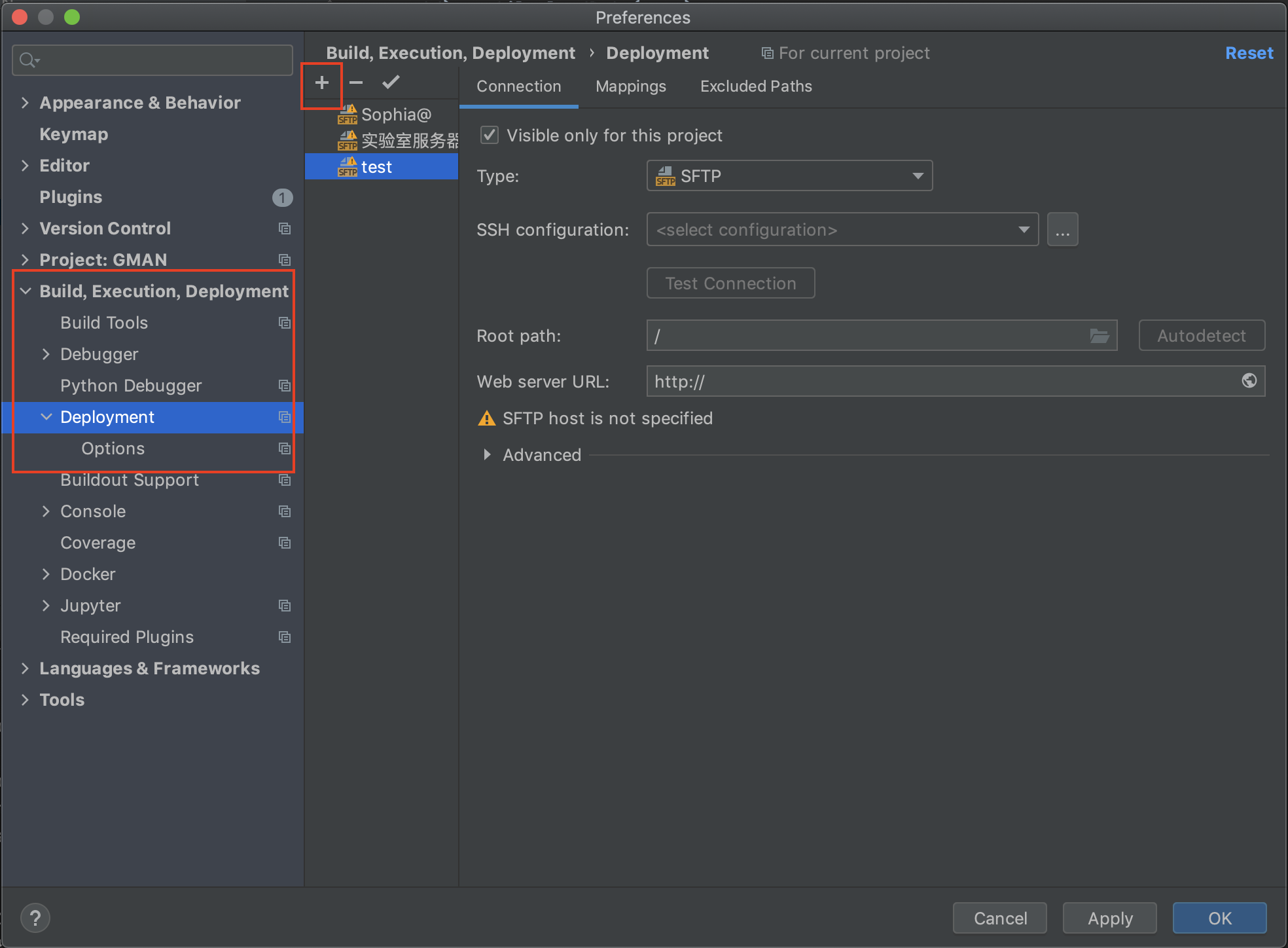Collapse the Deployment tree node
The height and width of the screenshot is (948, 1288).
tap(46, 417)
